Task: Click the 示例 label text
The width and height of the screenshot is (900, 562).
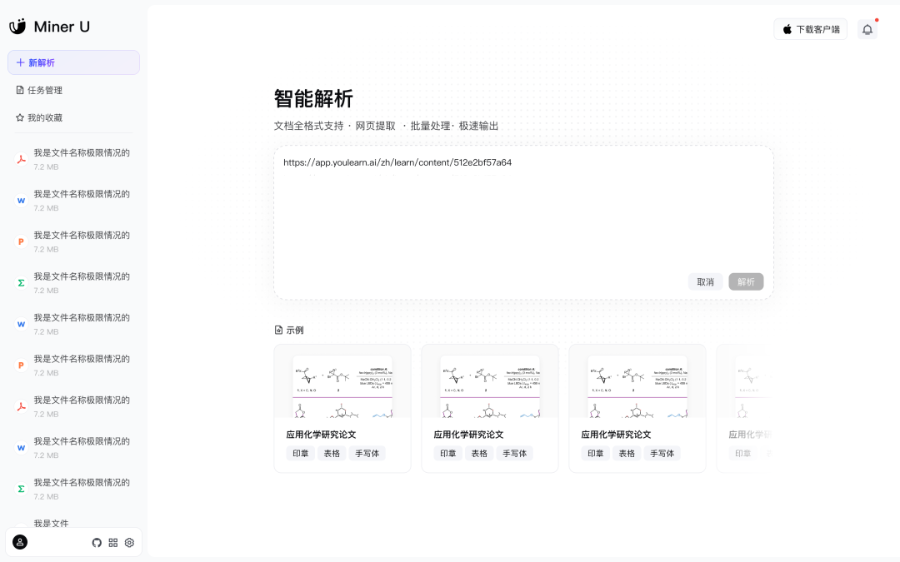Action: pyautogui.click(x=295, y=330)
